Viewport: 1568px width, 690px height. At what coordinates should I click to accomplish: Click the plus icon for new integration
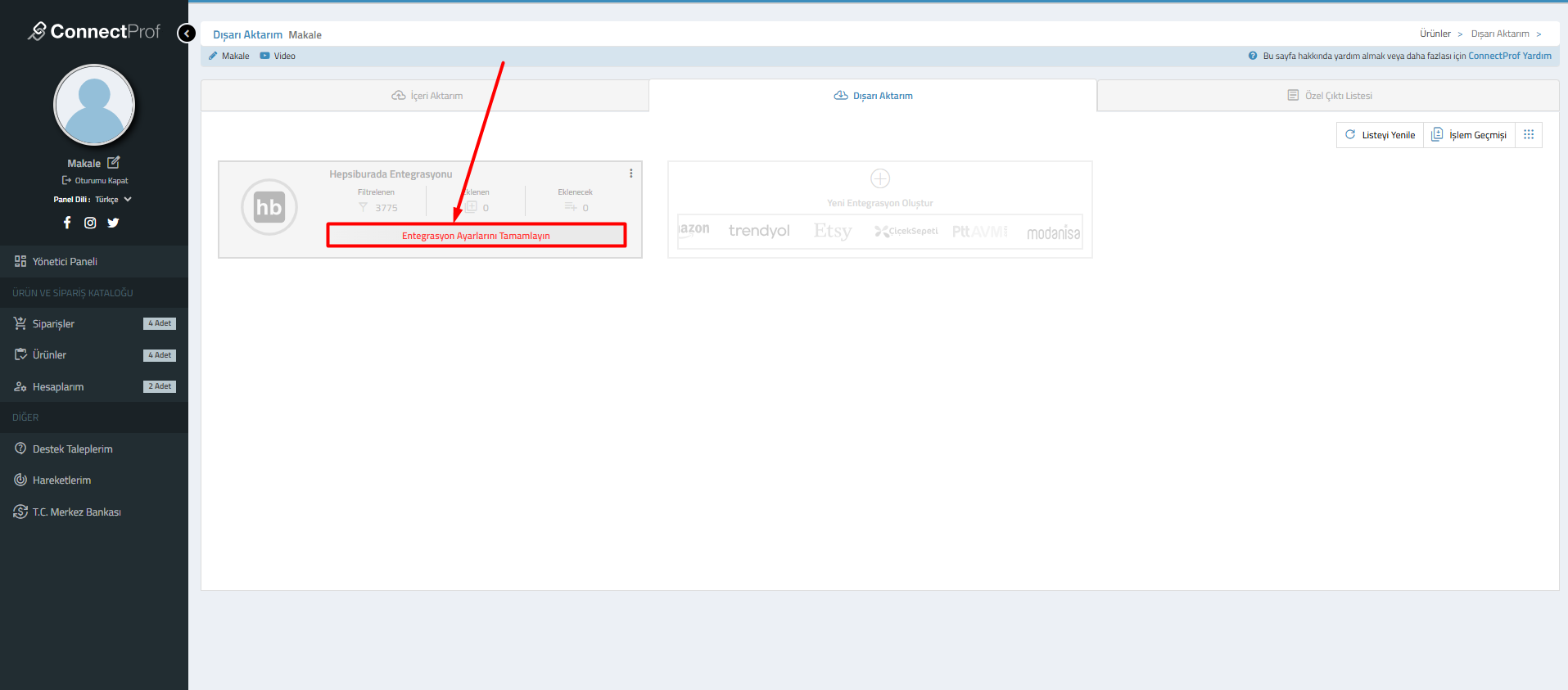click(879, 178)
